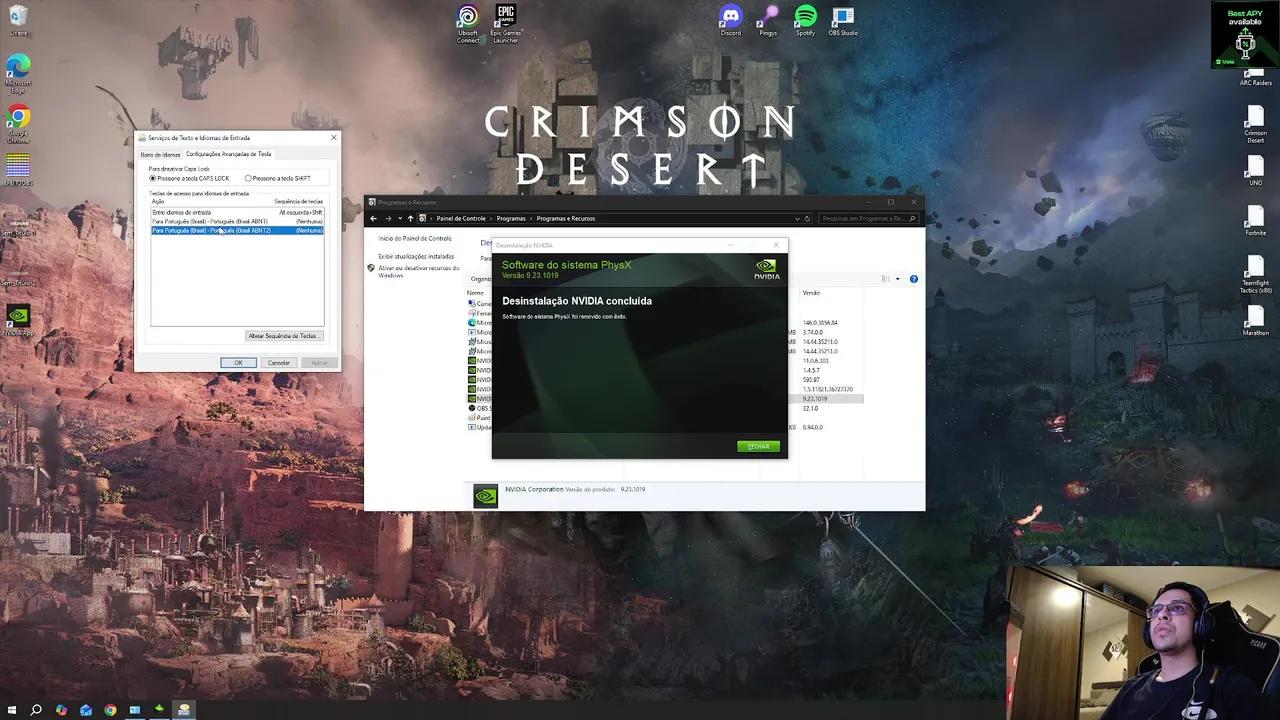1280x720 pixels.
Task: Click the search box in Programas e Recursos
Action: pyautogui.click(x=869, y=218)
